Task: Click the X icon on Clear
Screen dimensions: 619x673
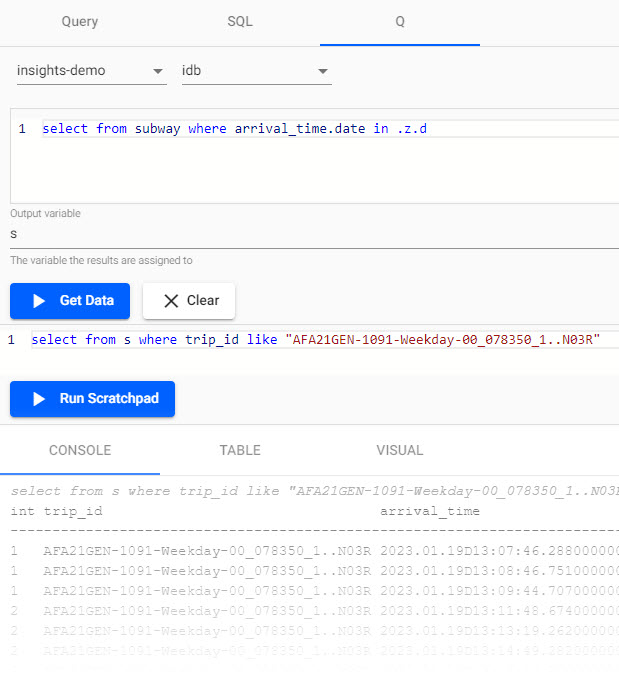Action: [x=171, y=301]
